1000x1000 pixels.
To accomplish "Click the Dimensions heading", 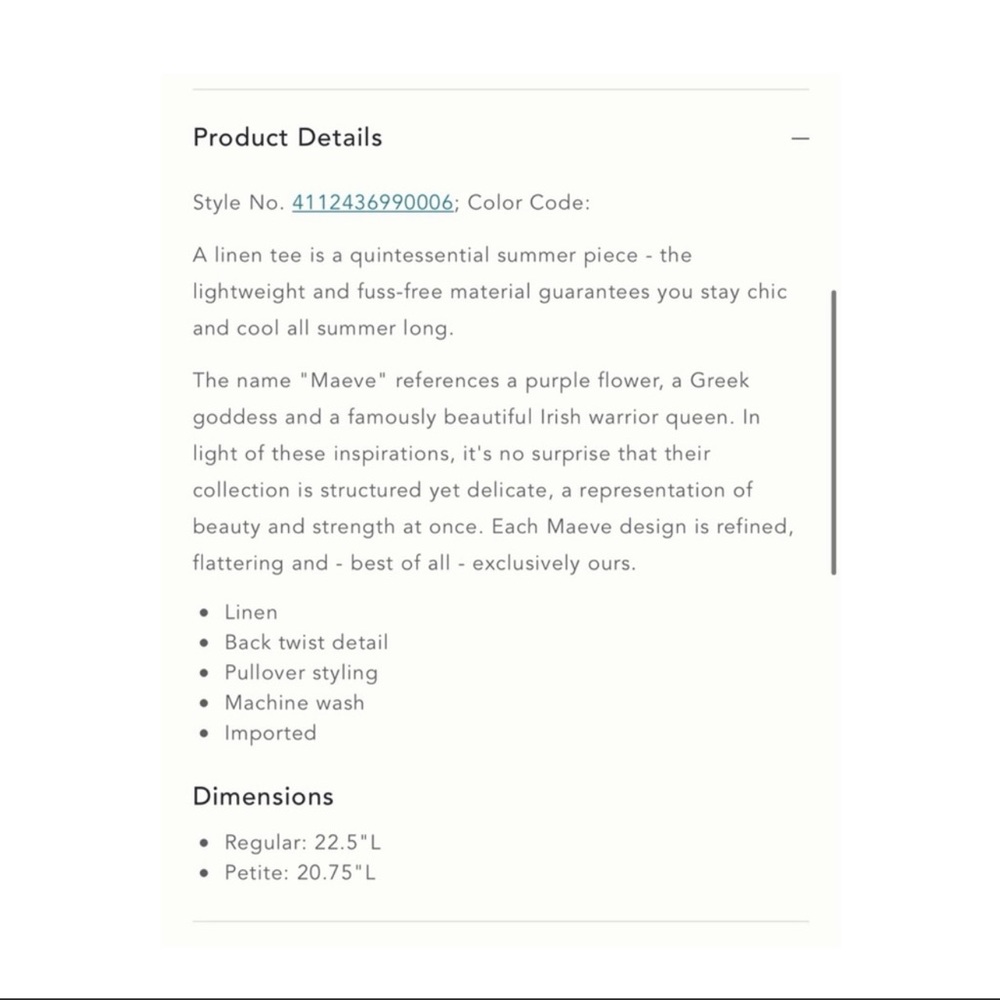I will tap(263, 797).
